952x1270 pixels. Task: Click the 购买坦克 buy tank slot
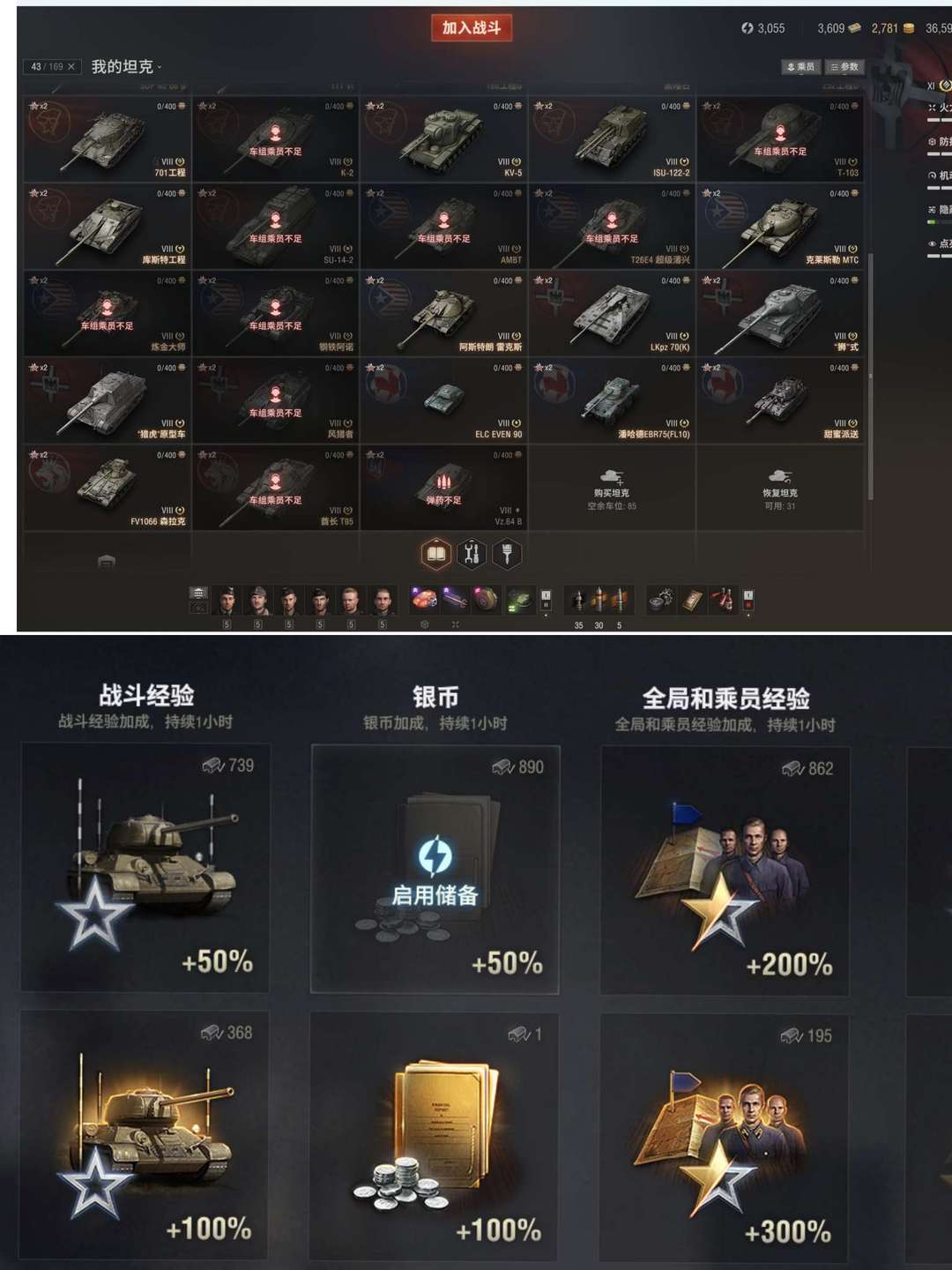click(612, 488)
